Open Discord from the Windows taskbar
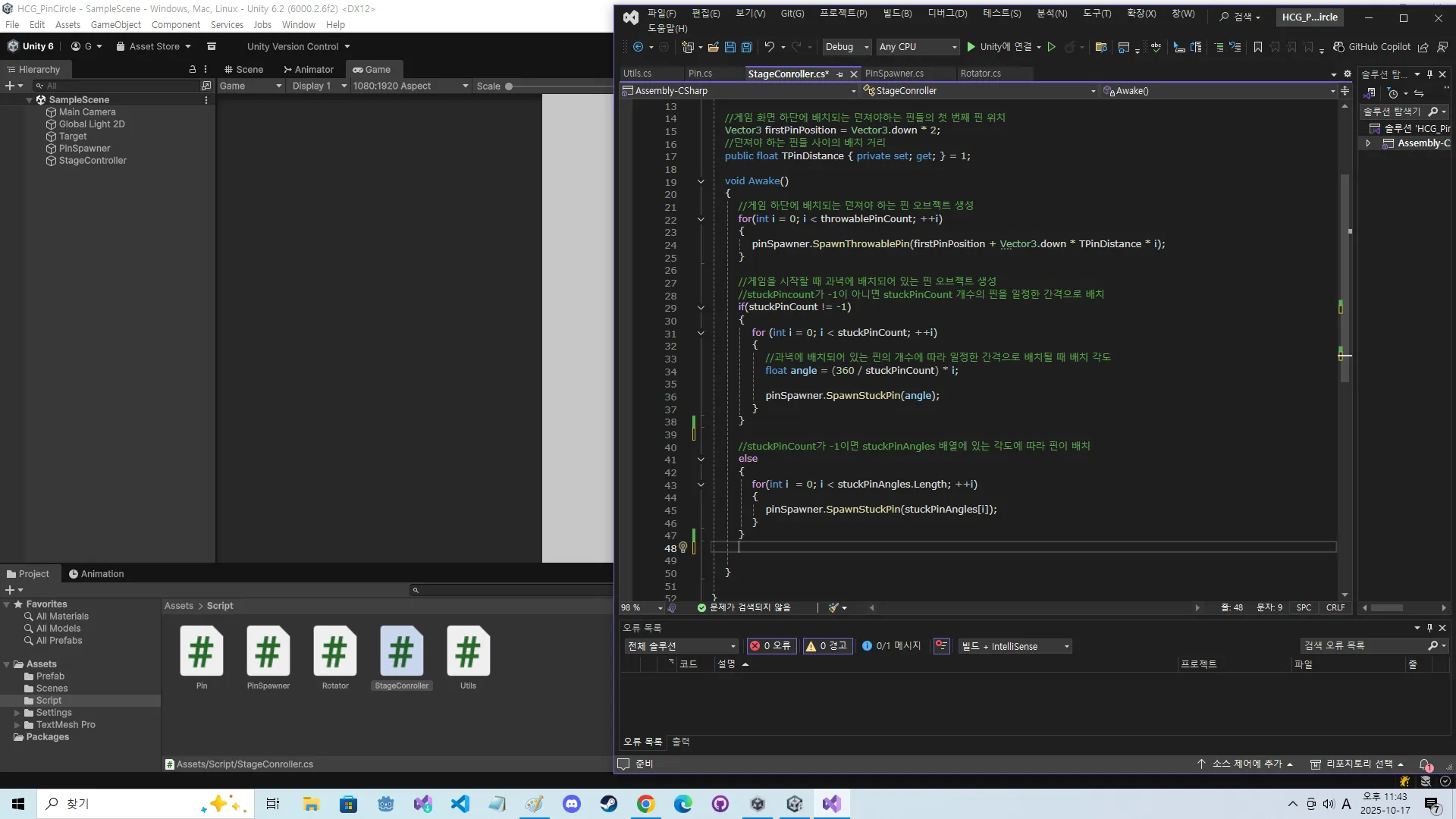Viewport: 1456px width, 819px height. (x=572, y=804)
